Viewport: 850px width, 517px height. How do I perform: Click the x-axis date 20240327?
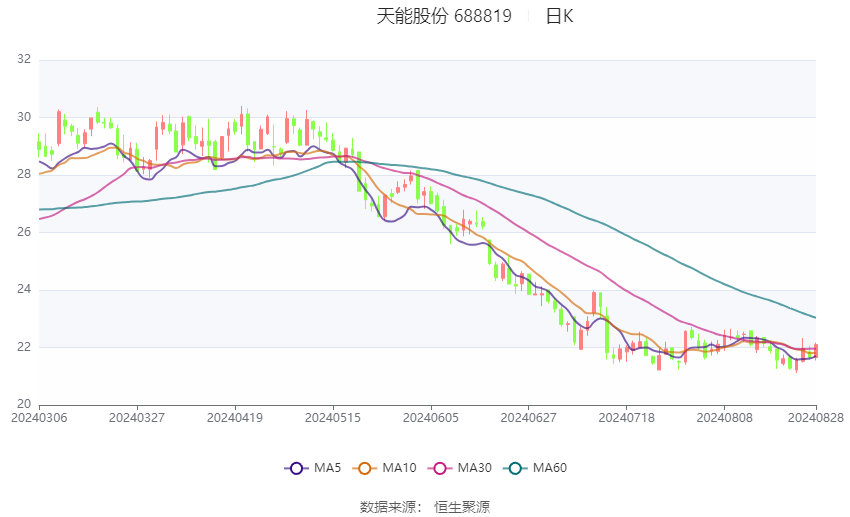coord(137,418)
